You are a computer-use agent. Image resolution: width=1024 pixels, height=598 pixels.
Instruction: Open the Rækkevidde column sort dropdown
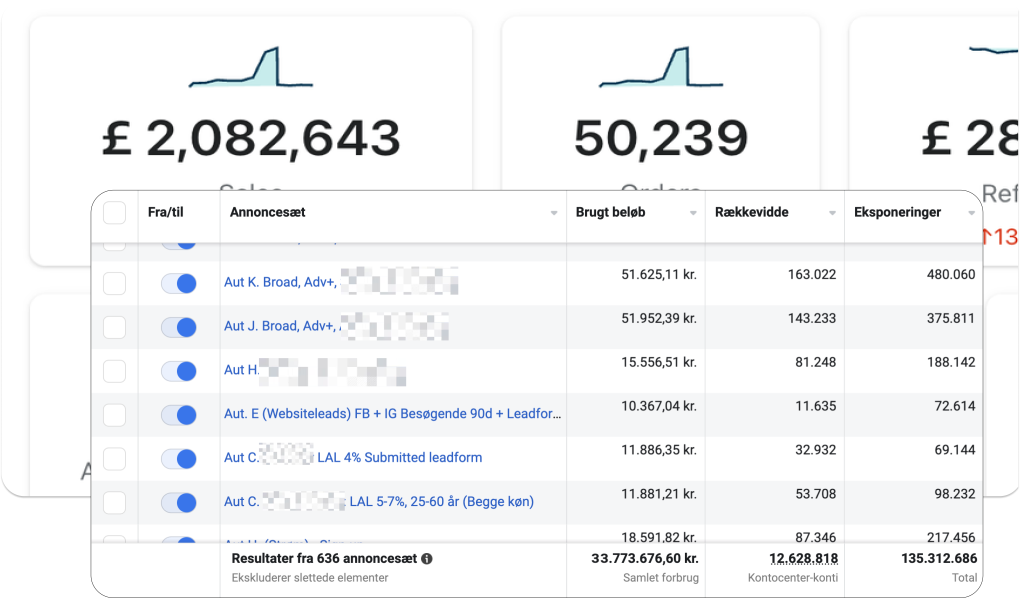(x=831, y=213)
